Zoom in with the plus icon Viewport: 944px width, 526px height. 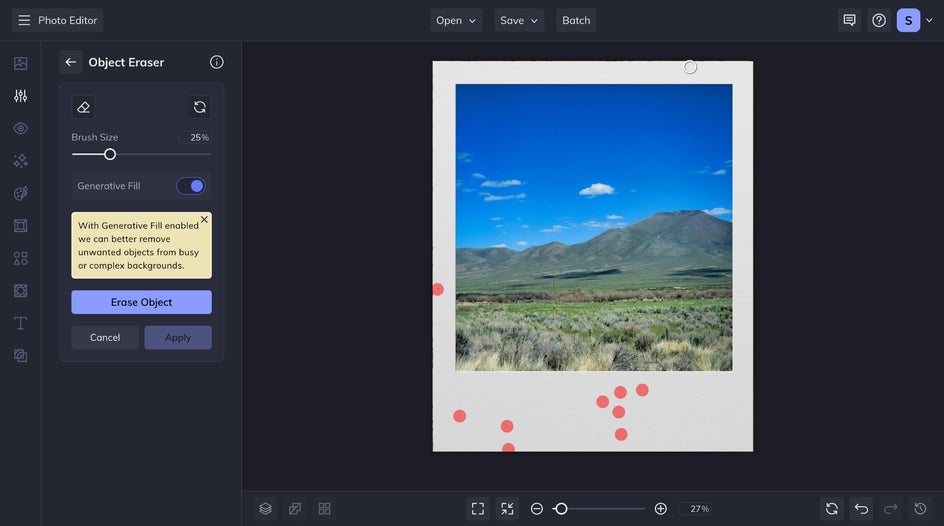tap(660, 509)
